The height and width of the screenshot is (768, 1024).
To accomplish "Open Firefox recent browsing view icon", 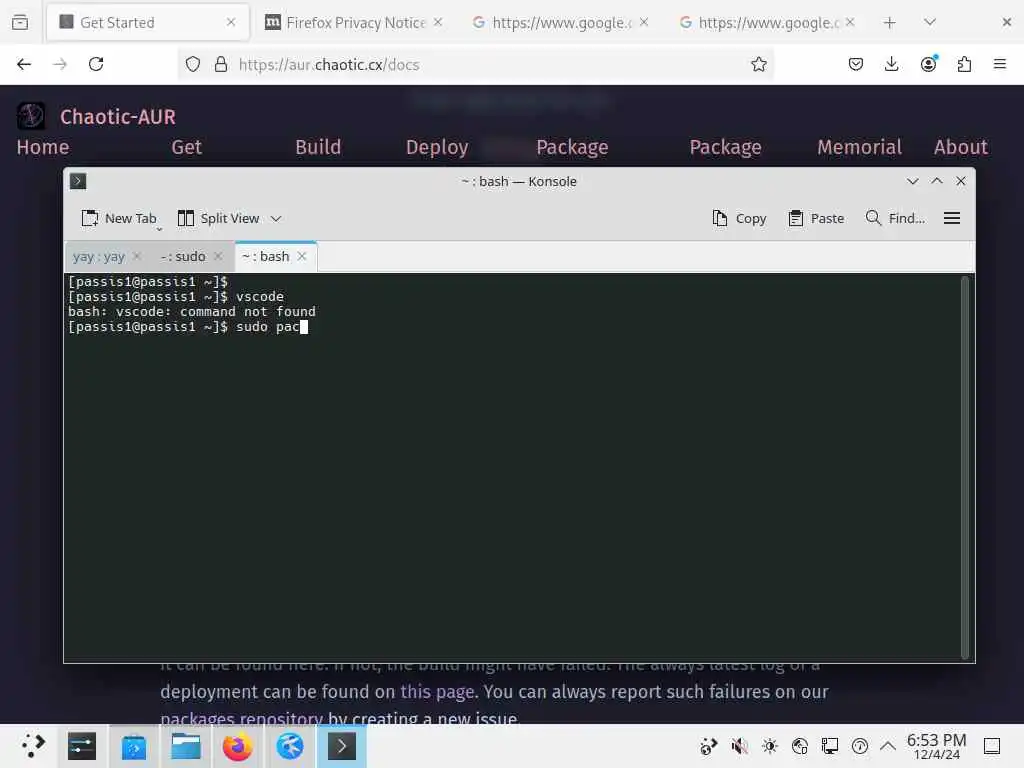I will tap(20, 22).
